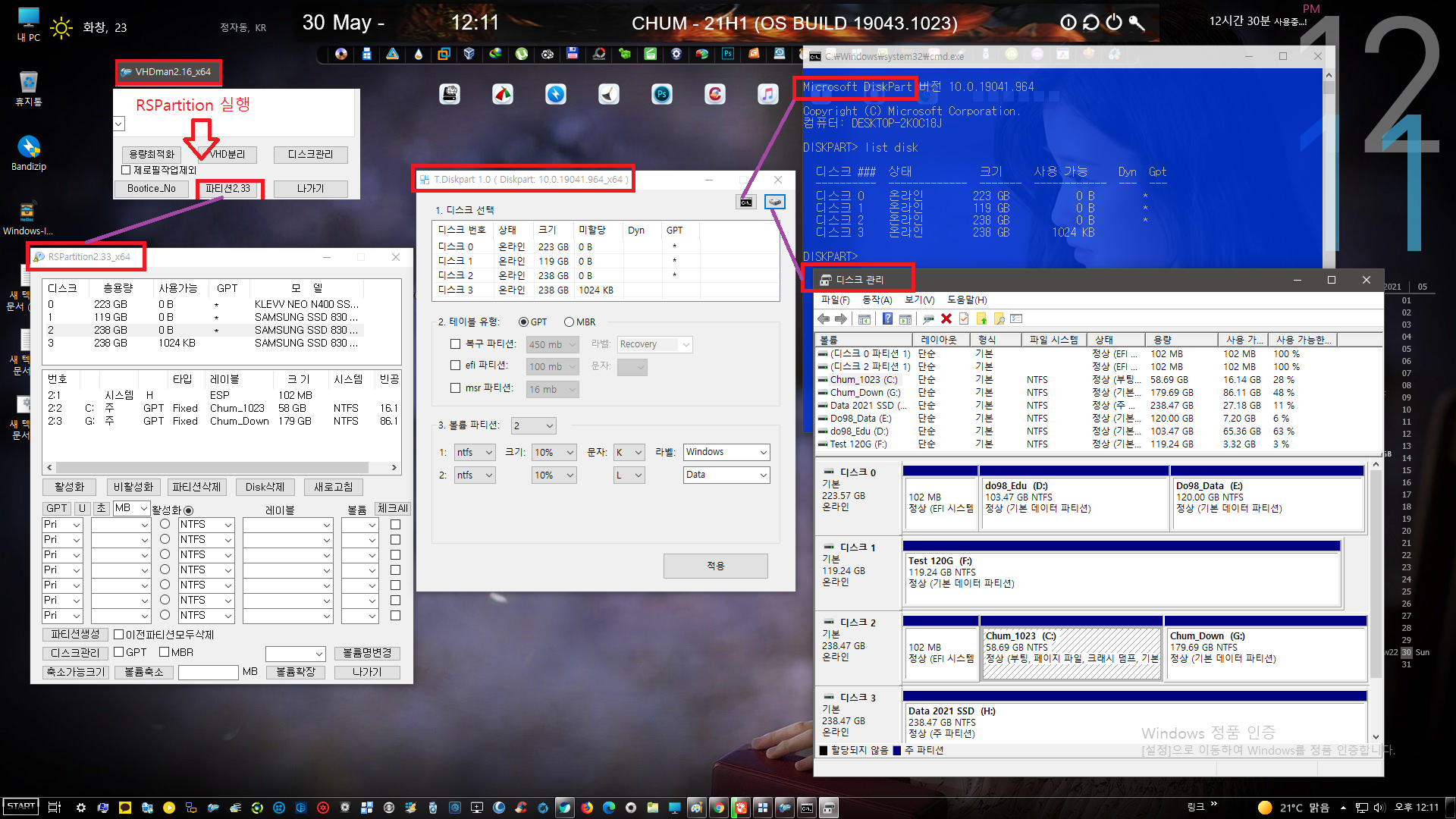Open the Windows label dropdown
Image resolution: width=1456 pixels, height=819 pixels.
click(726, 452)
